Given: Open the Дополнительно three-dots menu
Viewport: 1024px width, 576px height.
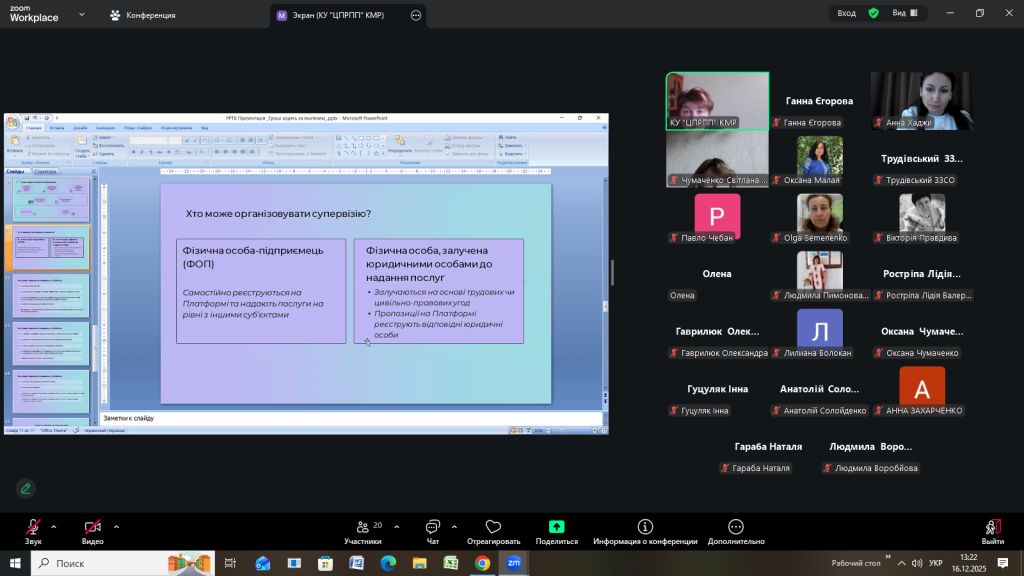Looking at the screenshot, I should (x=736, y=527).
